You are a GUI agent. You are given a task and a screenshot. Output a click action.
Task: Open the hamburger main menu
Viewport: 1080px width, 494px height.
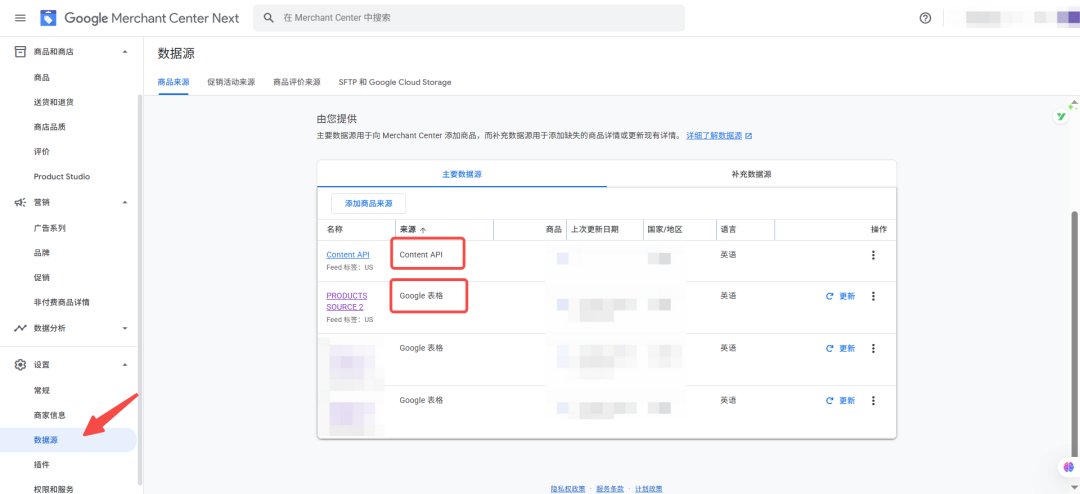click(x=20, y=18)
